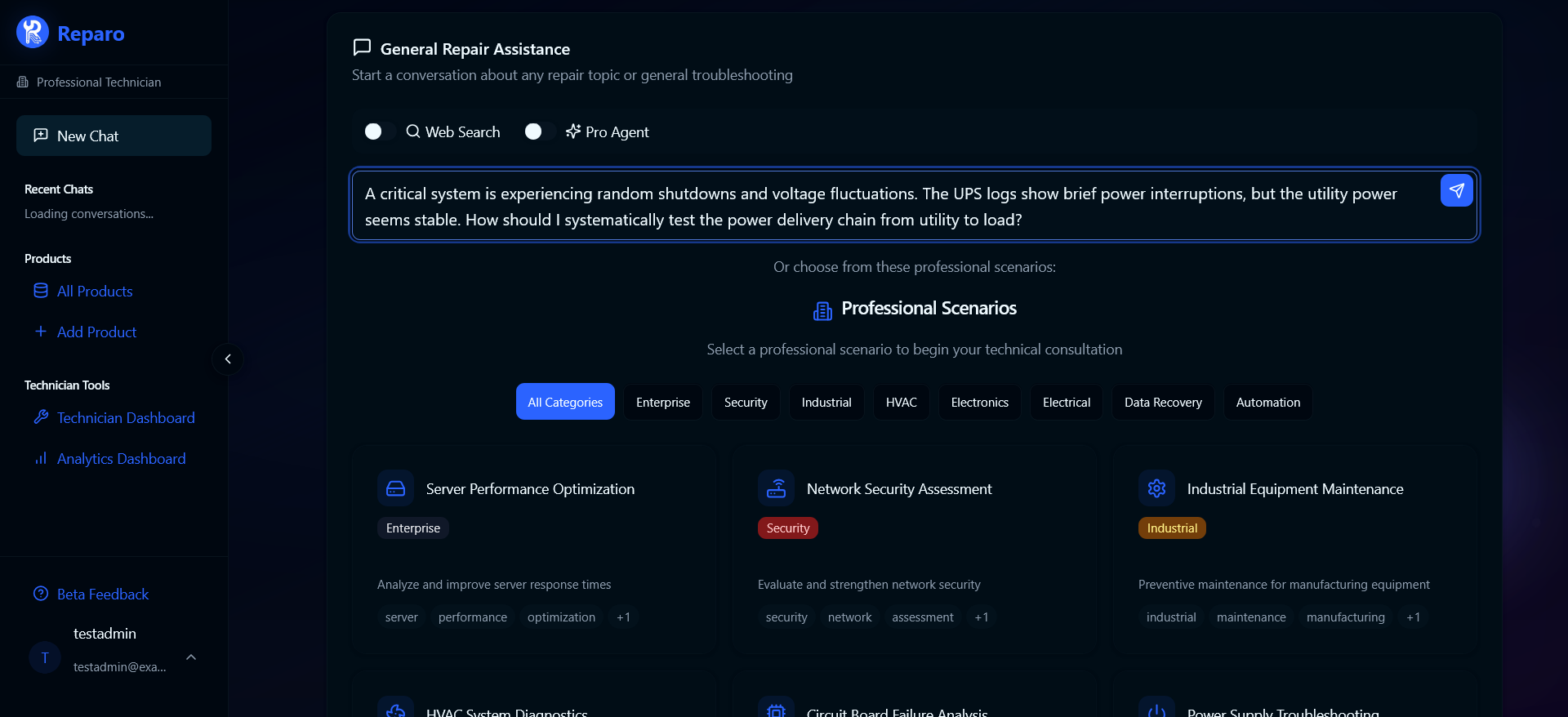The width and height of the screenshot is (1568, 717).
Task: Enable the Web Search toggle
Action: tap(380, 131)
